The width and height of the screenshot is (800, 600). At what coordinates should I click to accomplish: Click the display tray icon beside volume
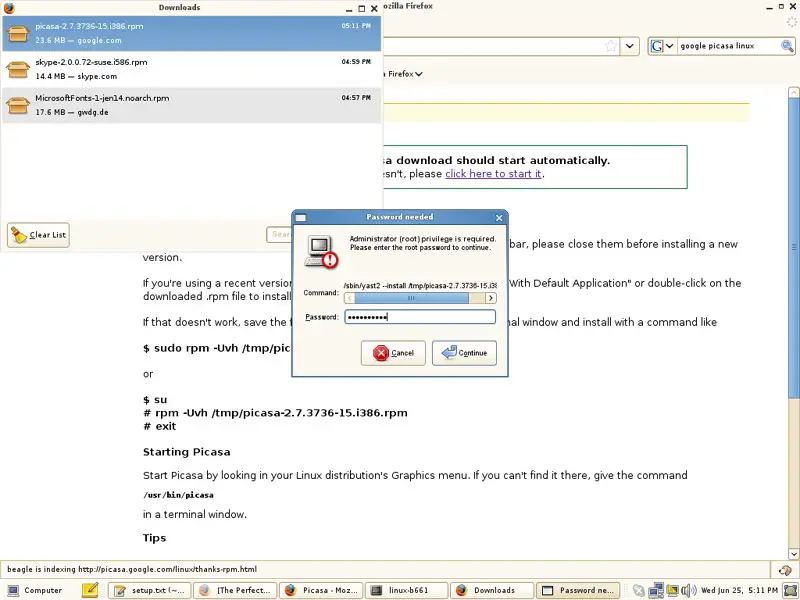coord(672,590)
